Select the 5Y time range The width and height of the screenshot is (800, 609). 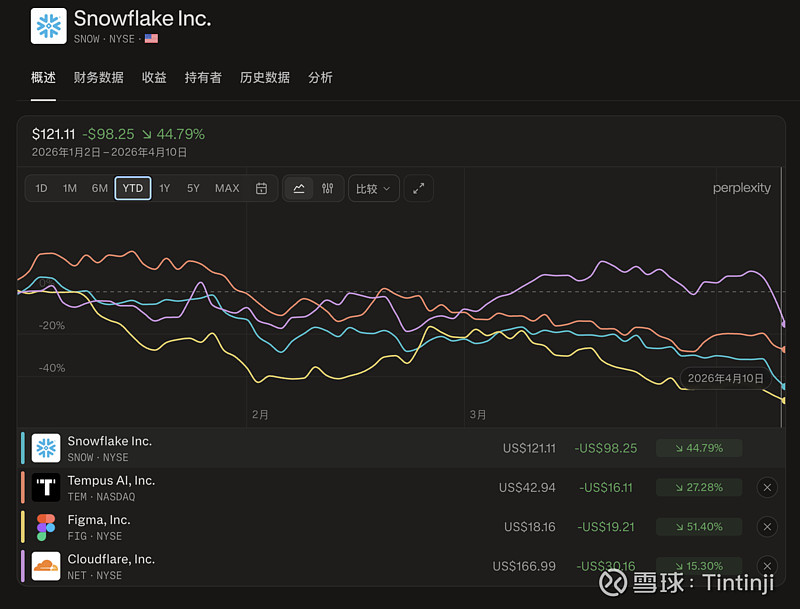(x=193, y=188)
